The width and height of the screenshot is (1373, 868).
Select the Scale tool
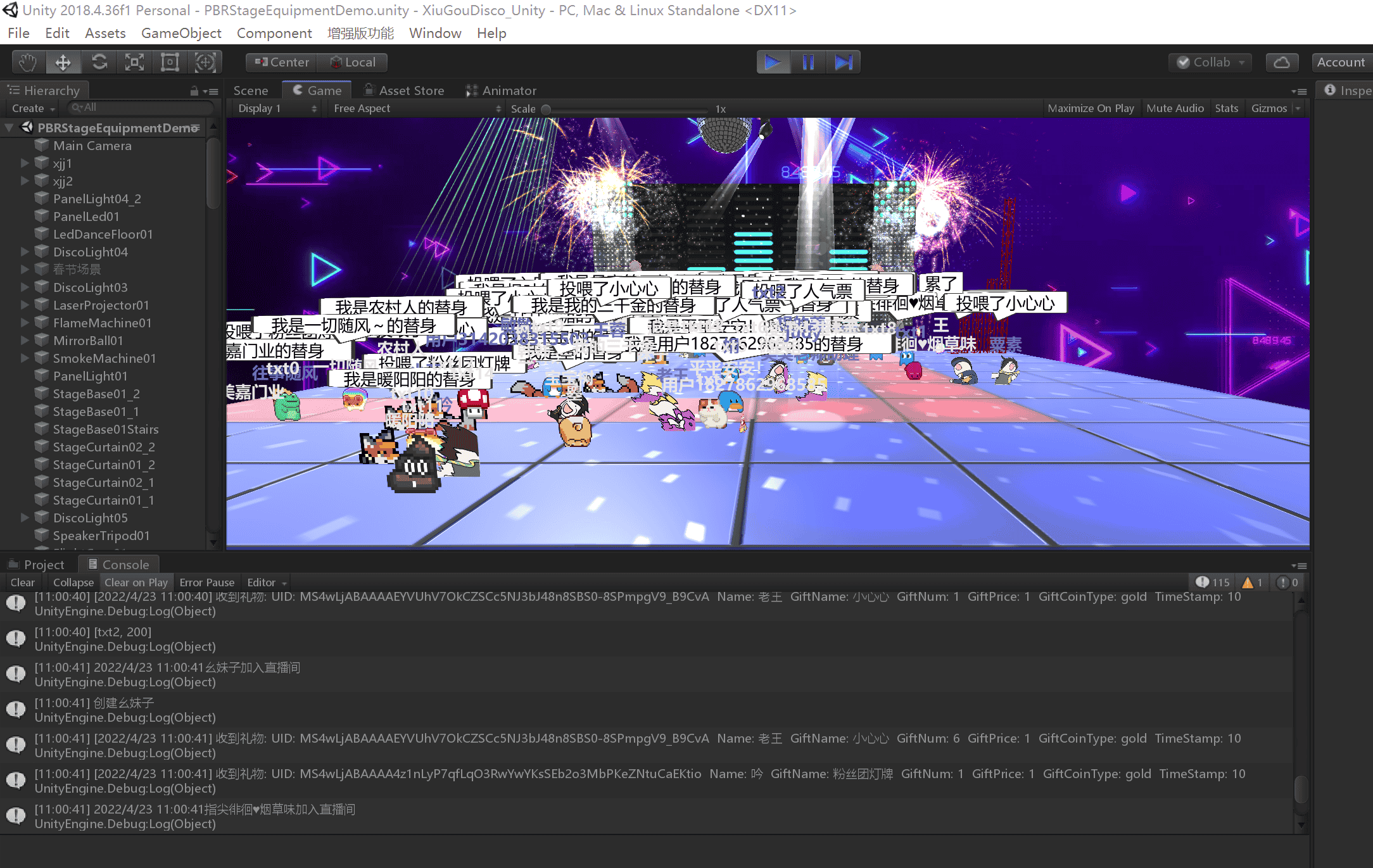134,61
